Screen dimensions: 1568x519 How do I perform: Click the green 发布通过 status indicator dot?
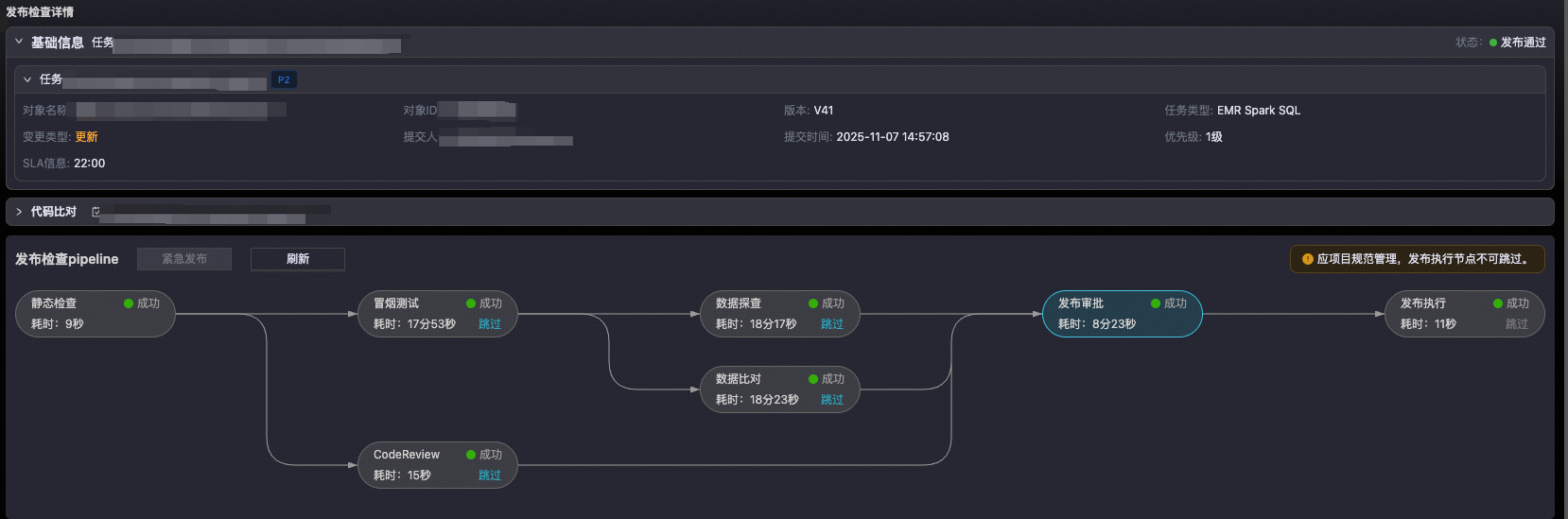pyautogui.click(x=1493, y=43)
